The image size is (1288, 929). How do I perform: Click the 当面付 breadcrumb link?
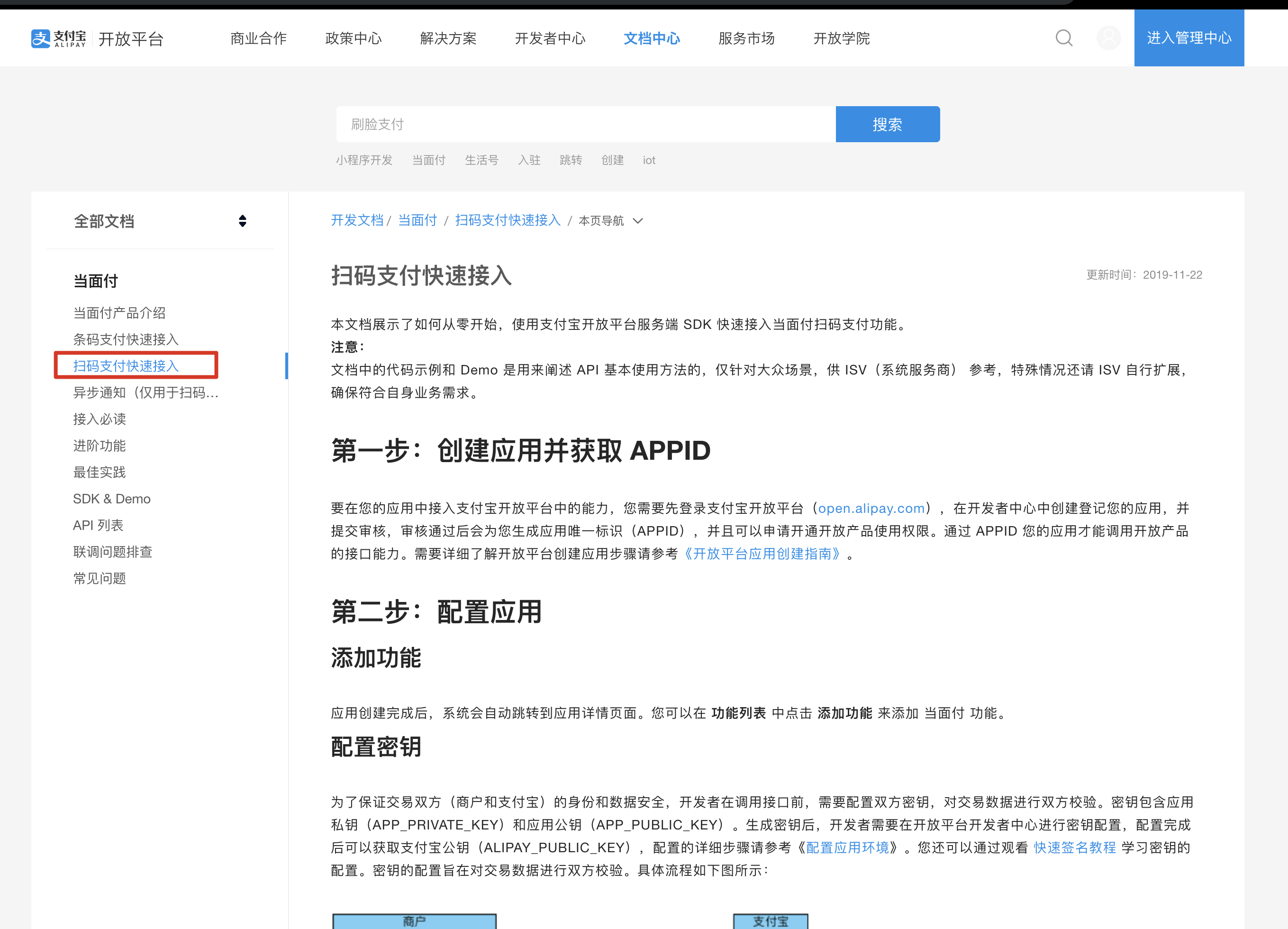point(417,220)
